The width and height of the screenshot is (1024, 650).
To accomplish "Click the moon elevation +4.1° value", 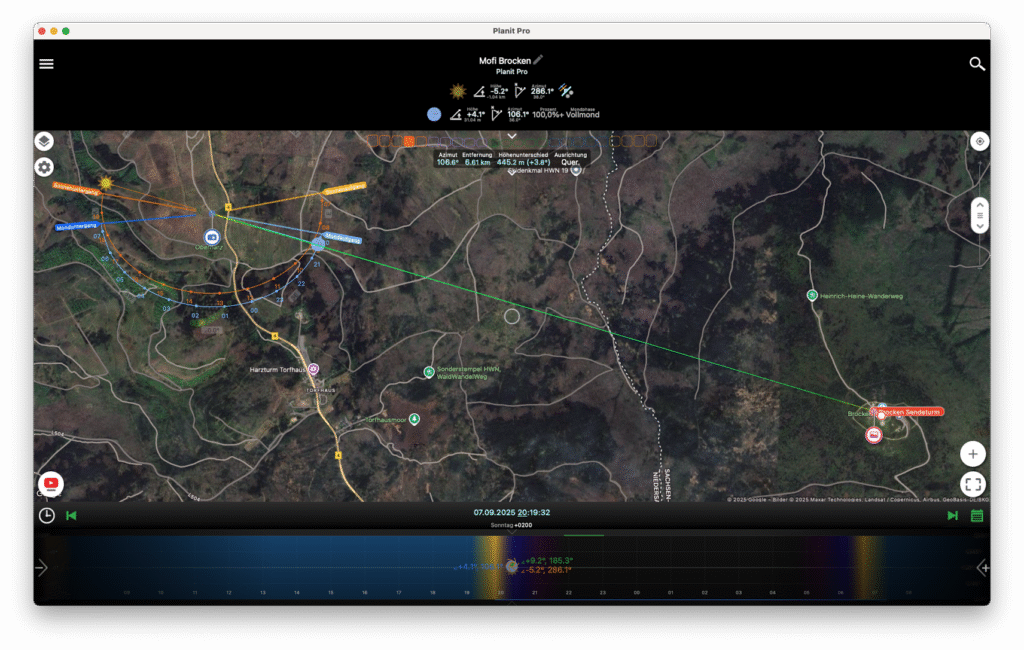I will pos(475,114).
